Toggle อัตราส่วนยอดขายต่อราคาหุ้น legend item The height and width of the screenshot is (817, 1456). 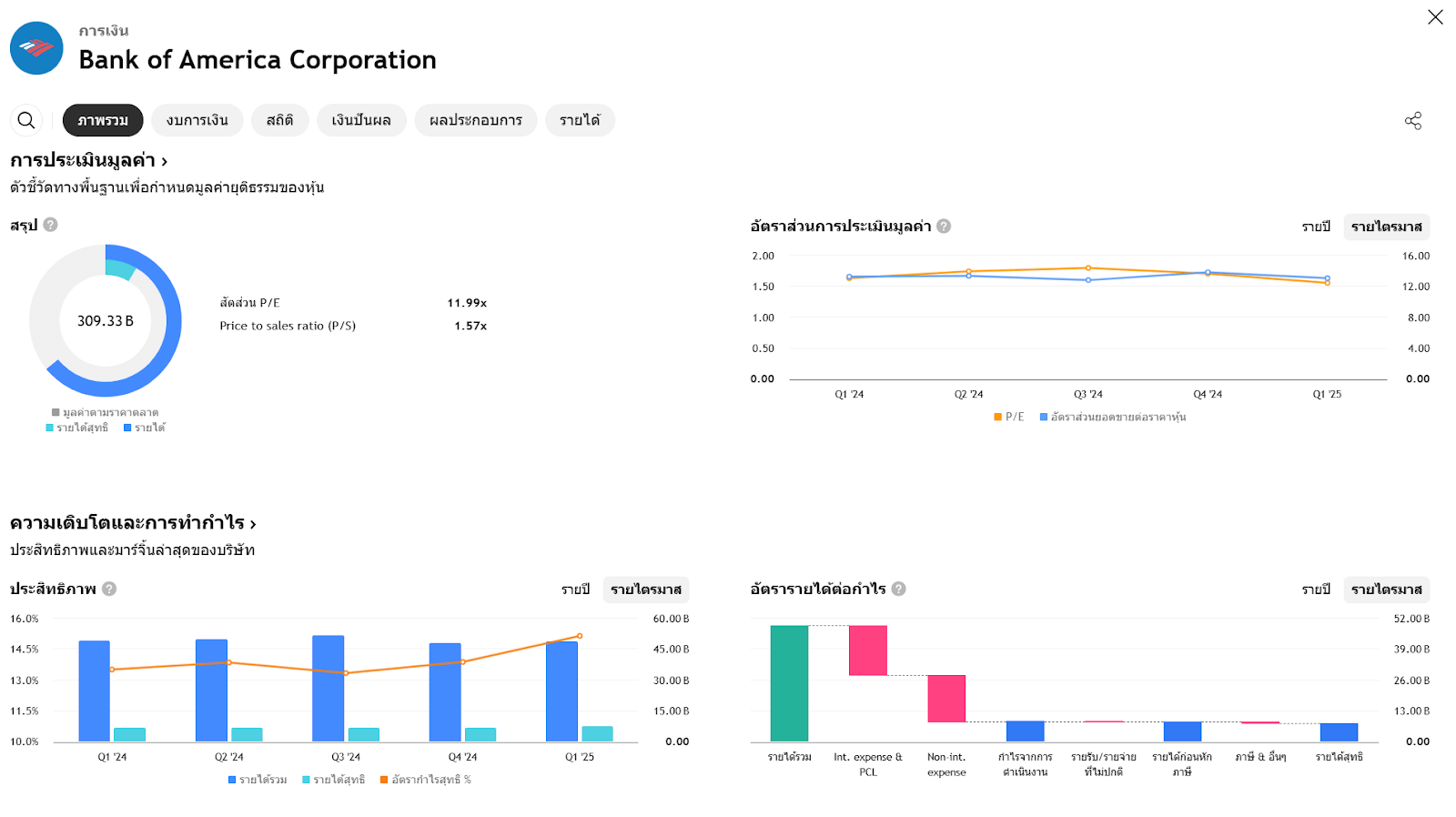[1113, 417]
